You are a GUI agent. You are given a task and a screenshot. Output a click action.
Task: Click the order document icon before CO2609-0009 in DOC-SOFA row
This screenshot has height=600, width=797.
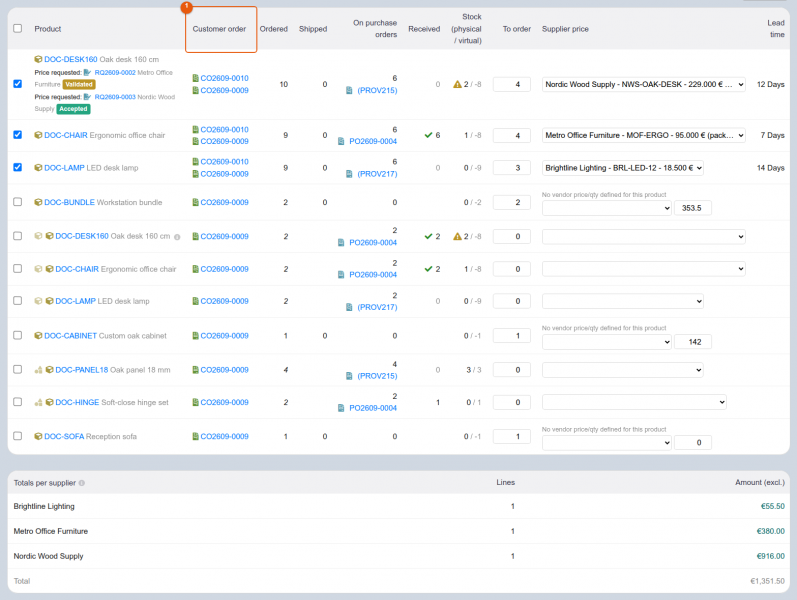coord(196,436)
